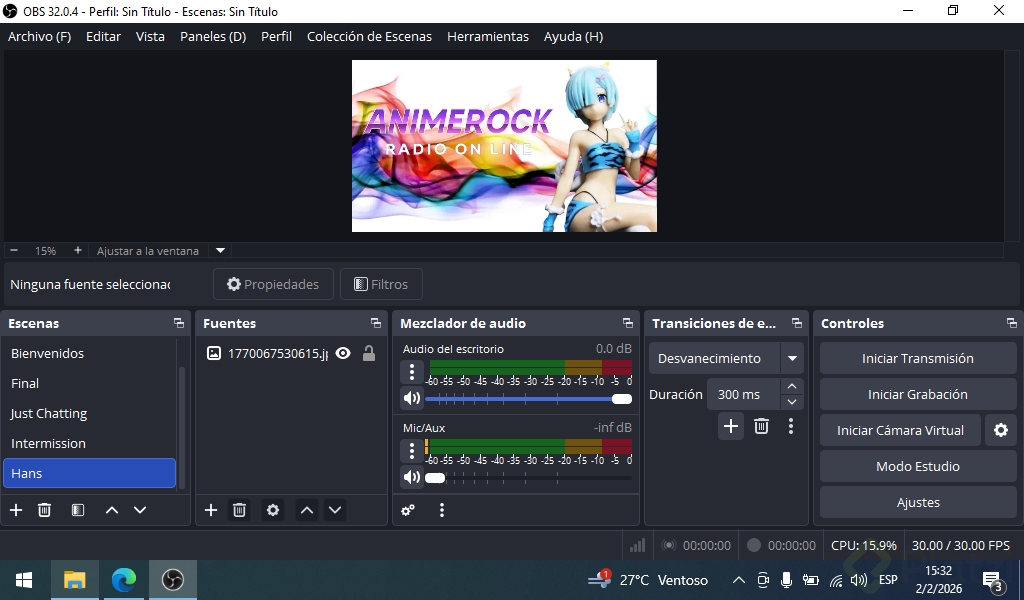Pop out the Escenas dock panel

click(179, 323)
